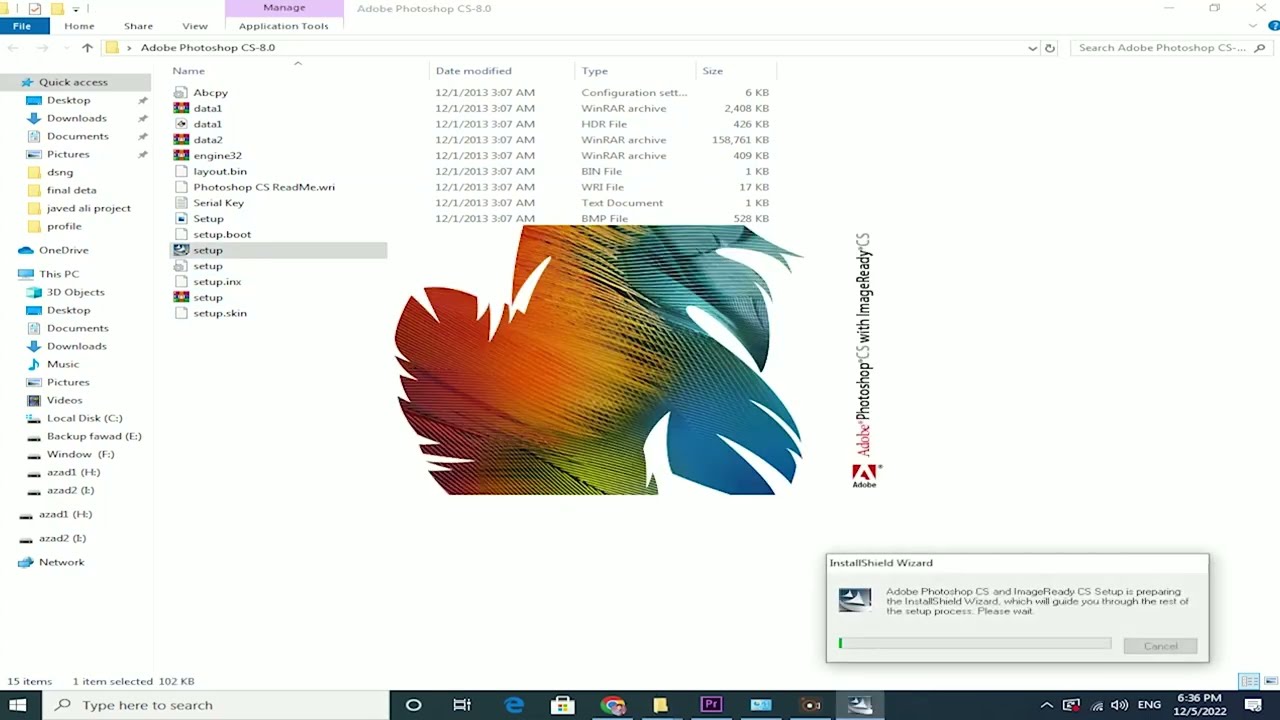The image size is (1280, 720).
Task: Sort by Size column header
Action: pos(712,71)
